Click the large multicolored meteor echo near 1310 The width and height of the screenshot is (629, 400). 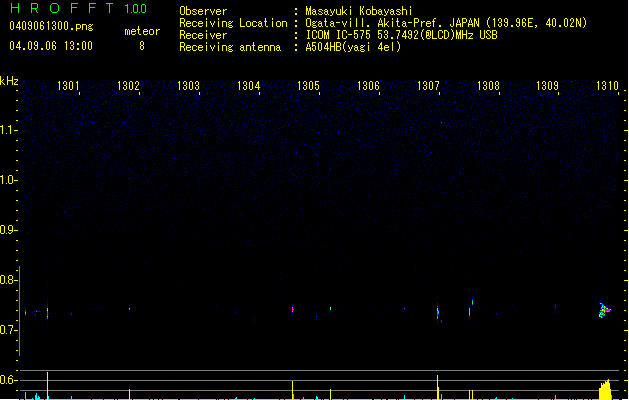(604, 310)
